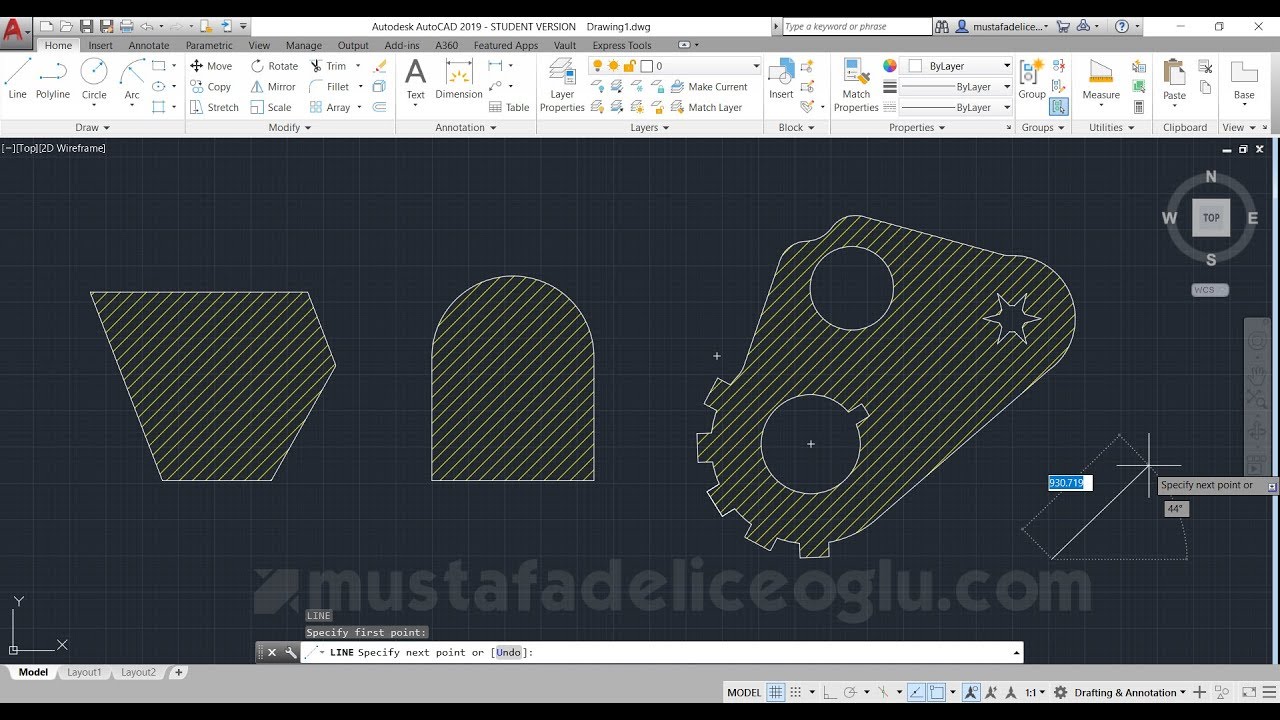Add a new layout with plus tab

179,673
